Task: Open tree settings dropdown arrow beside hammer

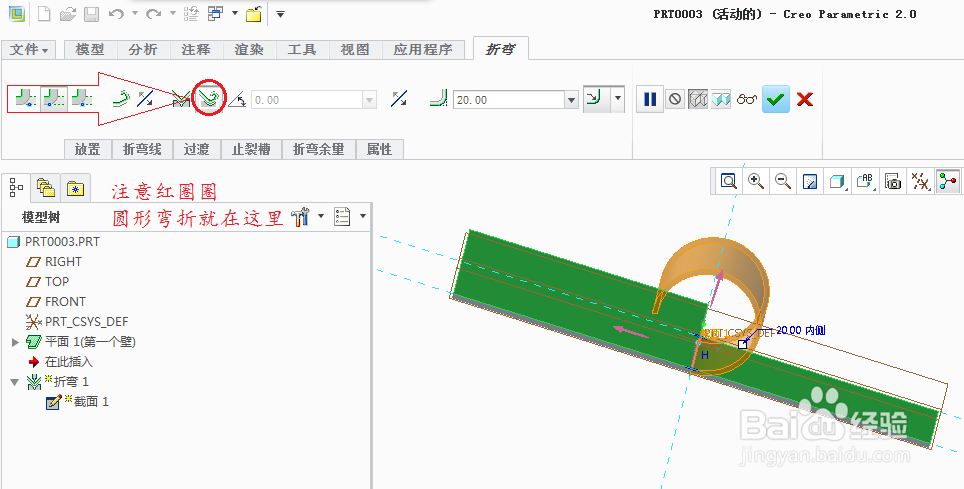Action: 320,217
